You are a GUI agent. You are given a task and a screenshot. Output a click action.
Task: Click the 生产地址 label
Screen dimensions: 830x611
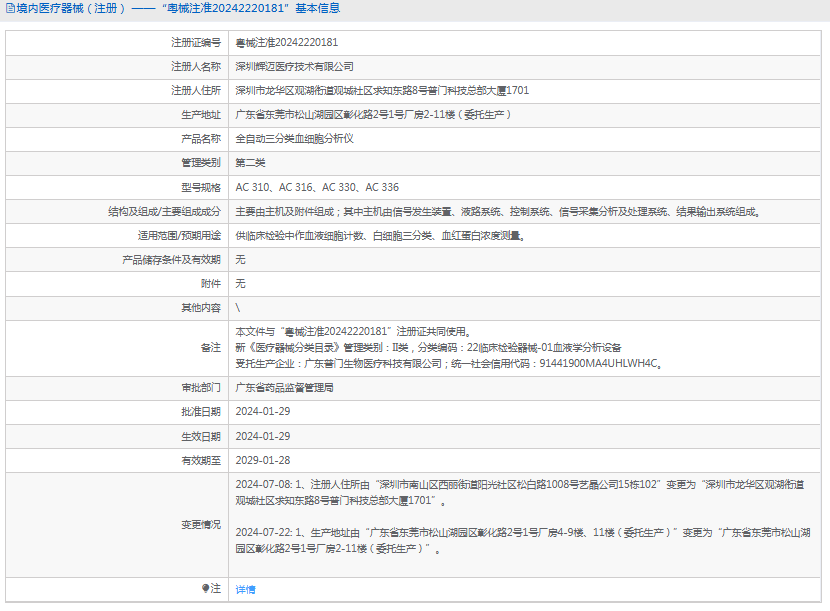pos(201,114)
